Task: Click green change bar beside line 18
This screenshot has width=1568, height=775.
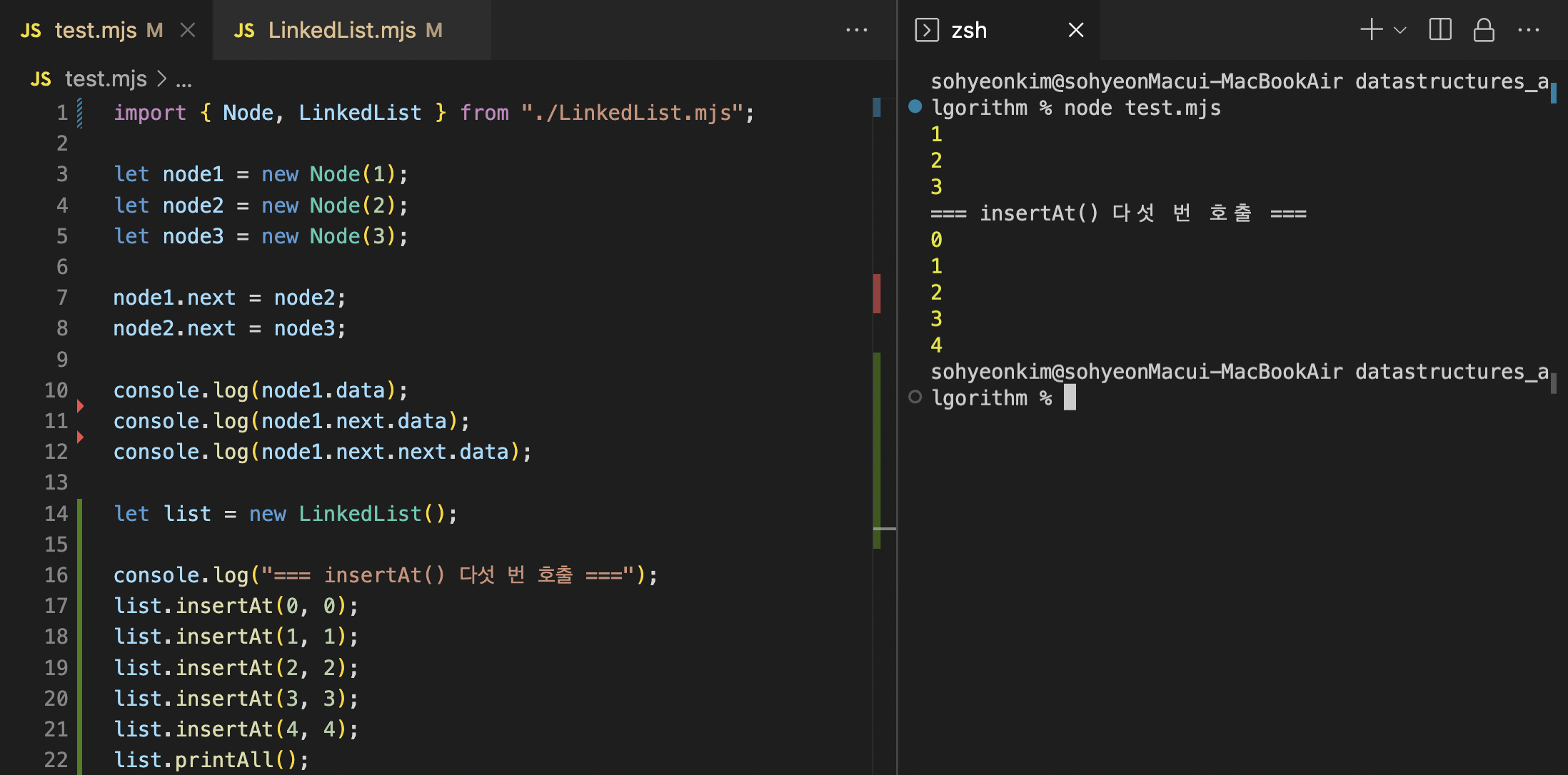Action: point(79,637)
